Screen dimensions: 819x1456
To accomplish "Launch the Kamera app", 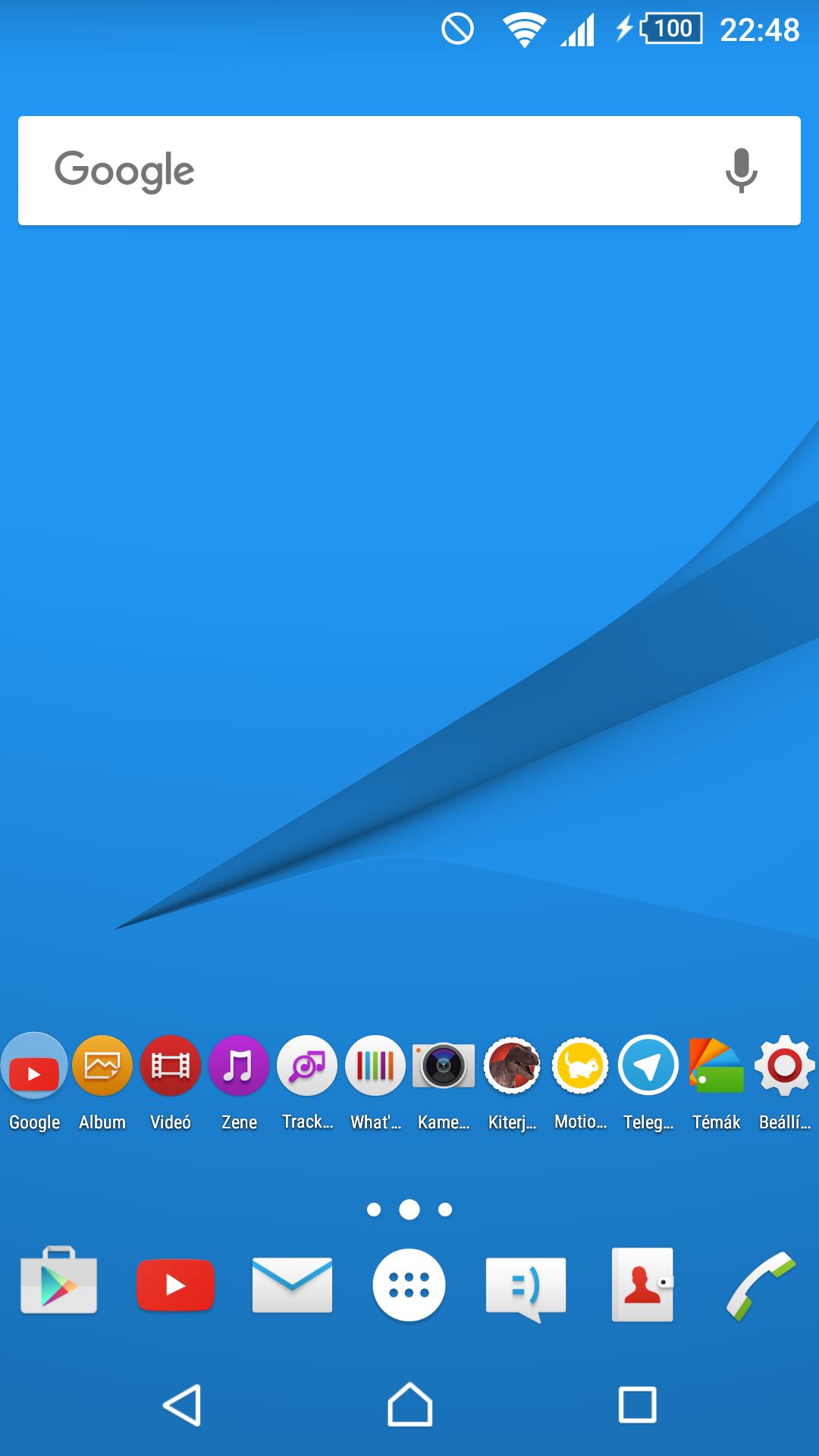I will tap(444, 1066).
